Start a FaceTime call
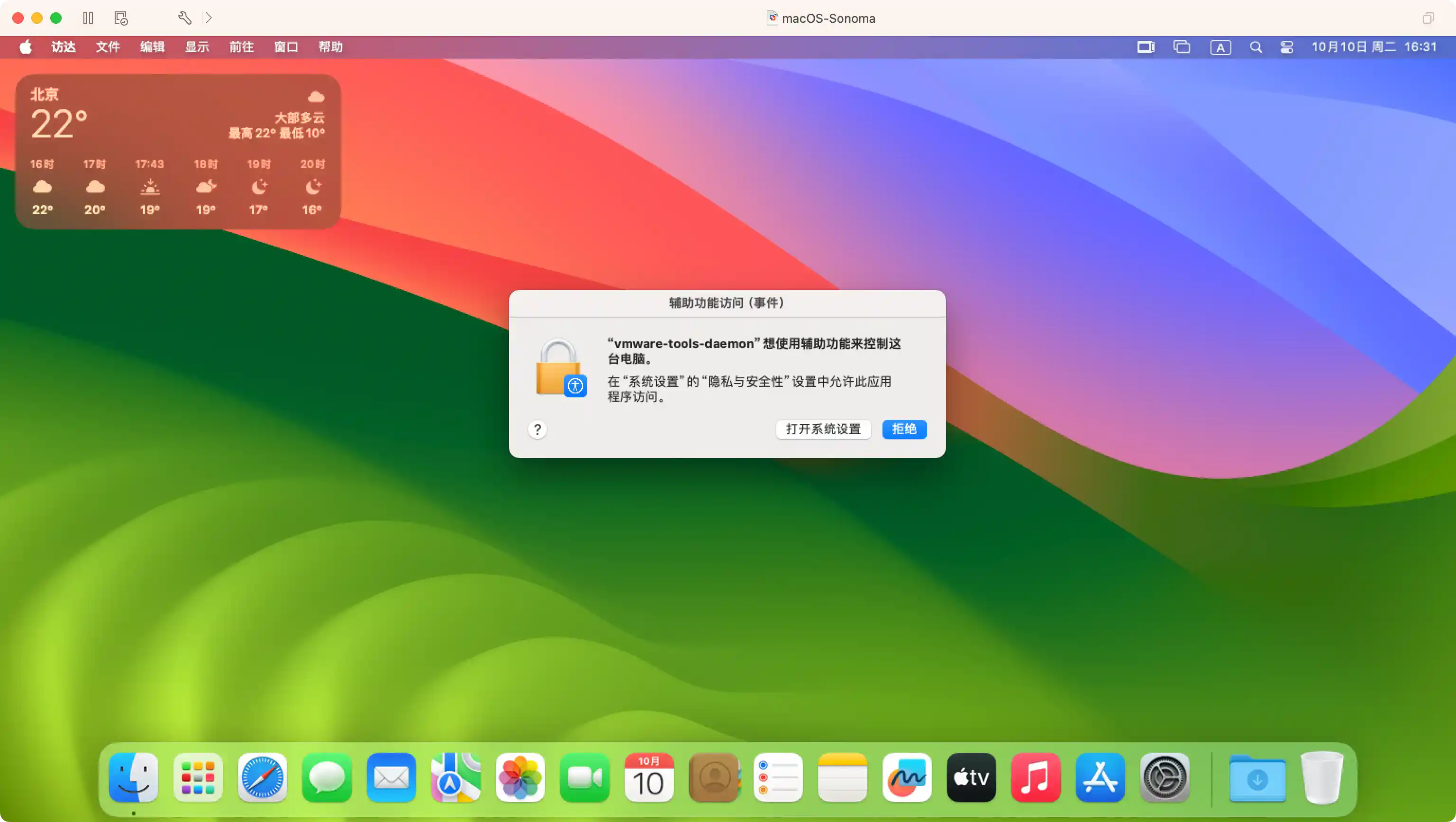 (x=584, y=778)
